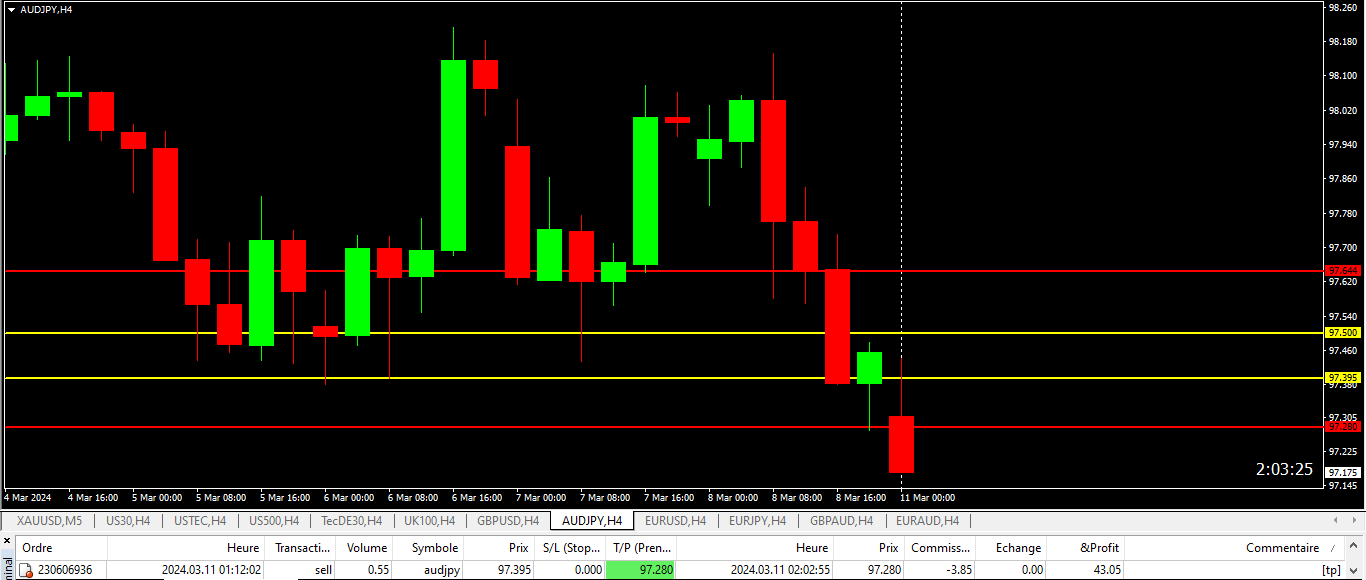Click the 11 Mar 00:00 time axis marker
Viewport: 1366px width, 580px height.
[x=927, y=497]
